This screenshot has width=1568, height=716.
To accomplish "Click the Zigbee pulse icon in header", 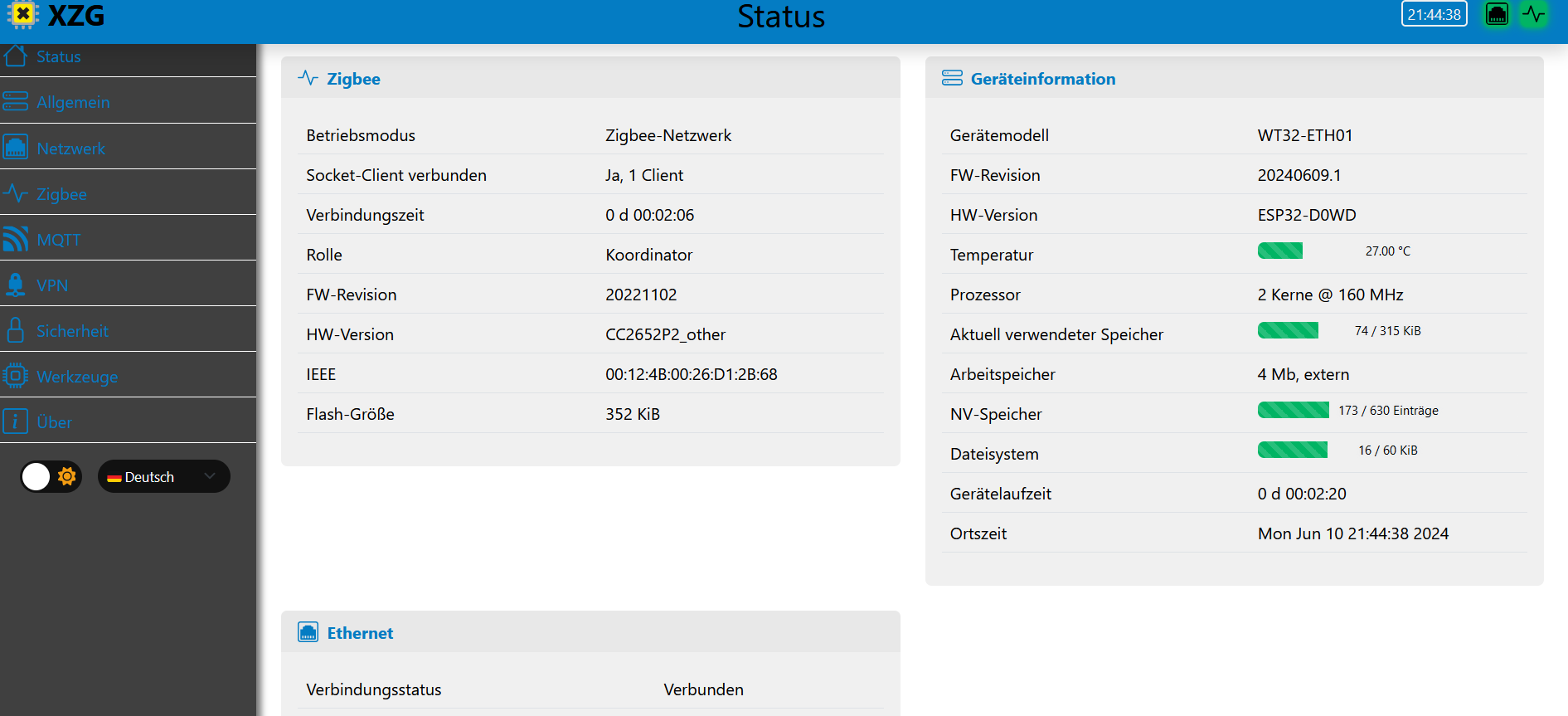I will point(1534,14).
